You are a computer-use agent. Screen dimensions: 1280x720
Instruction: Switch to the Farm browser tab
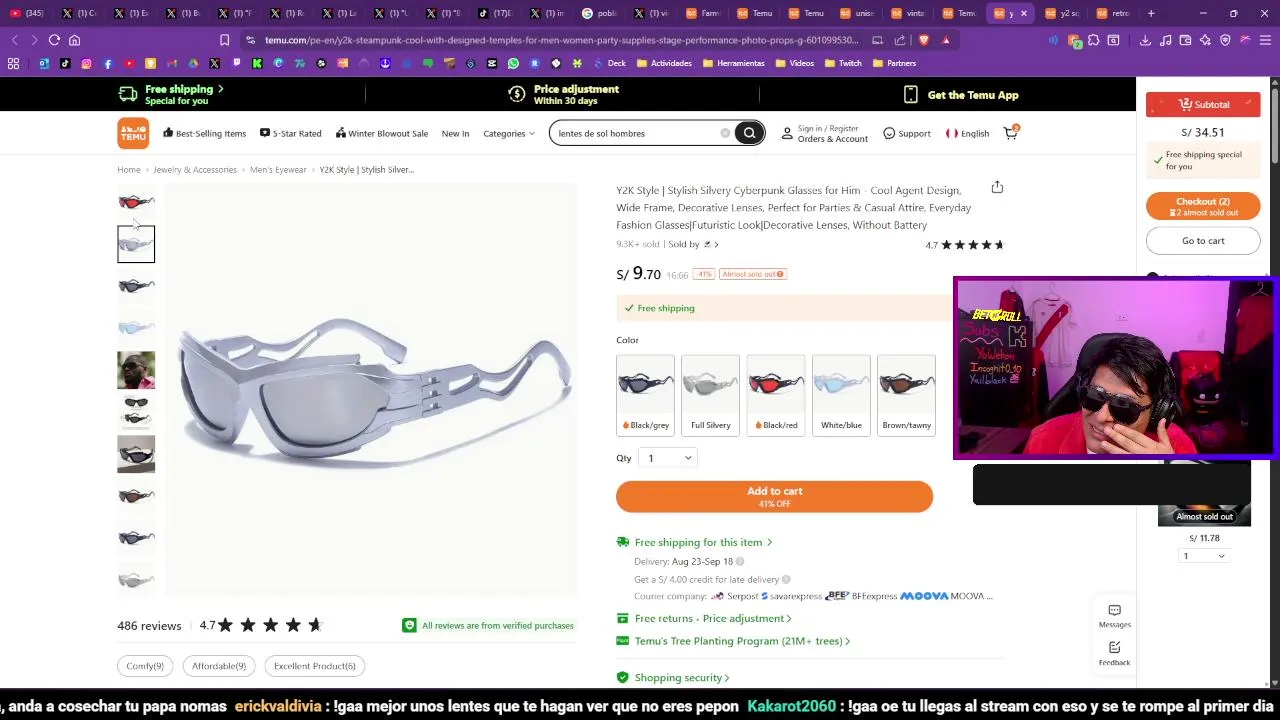(x=703, y=13)
